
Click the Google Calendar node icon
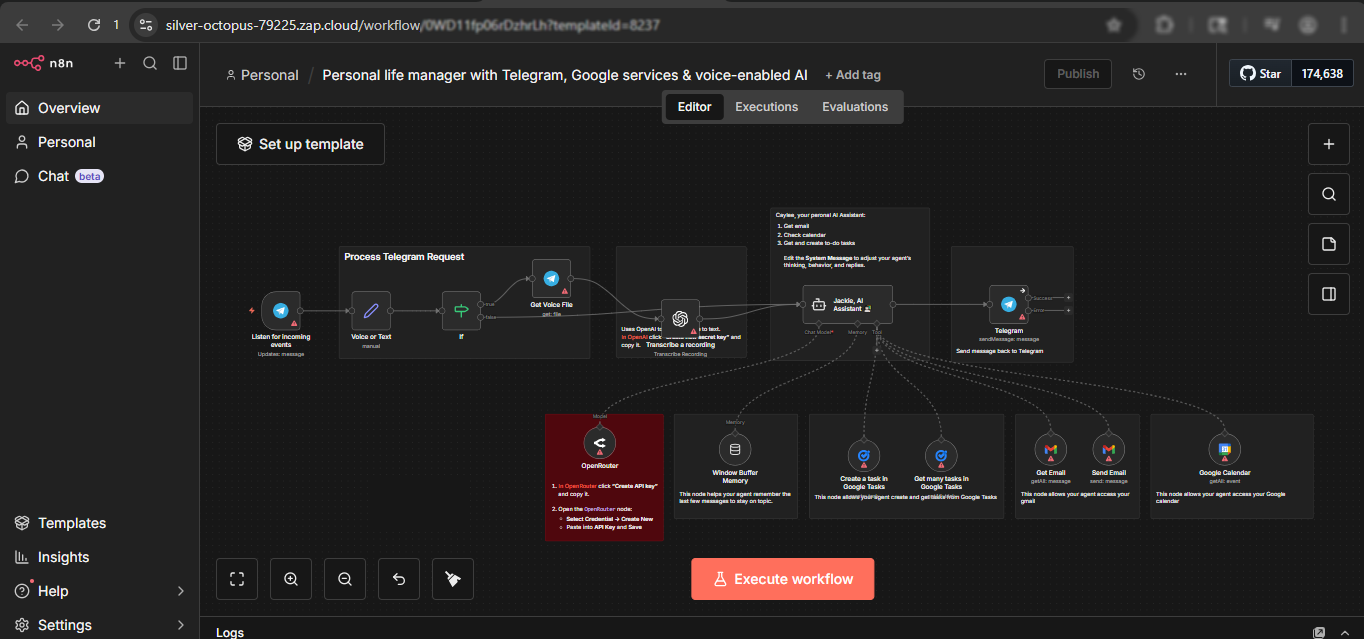1224,450
